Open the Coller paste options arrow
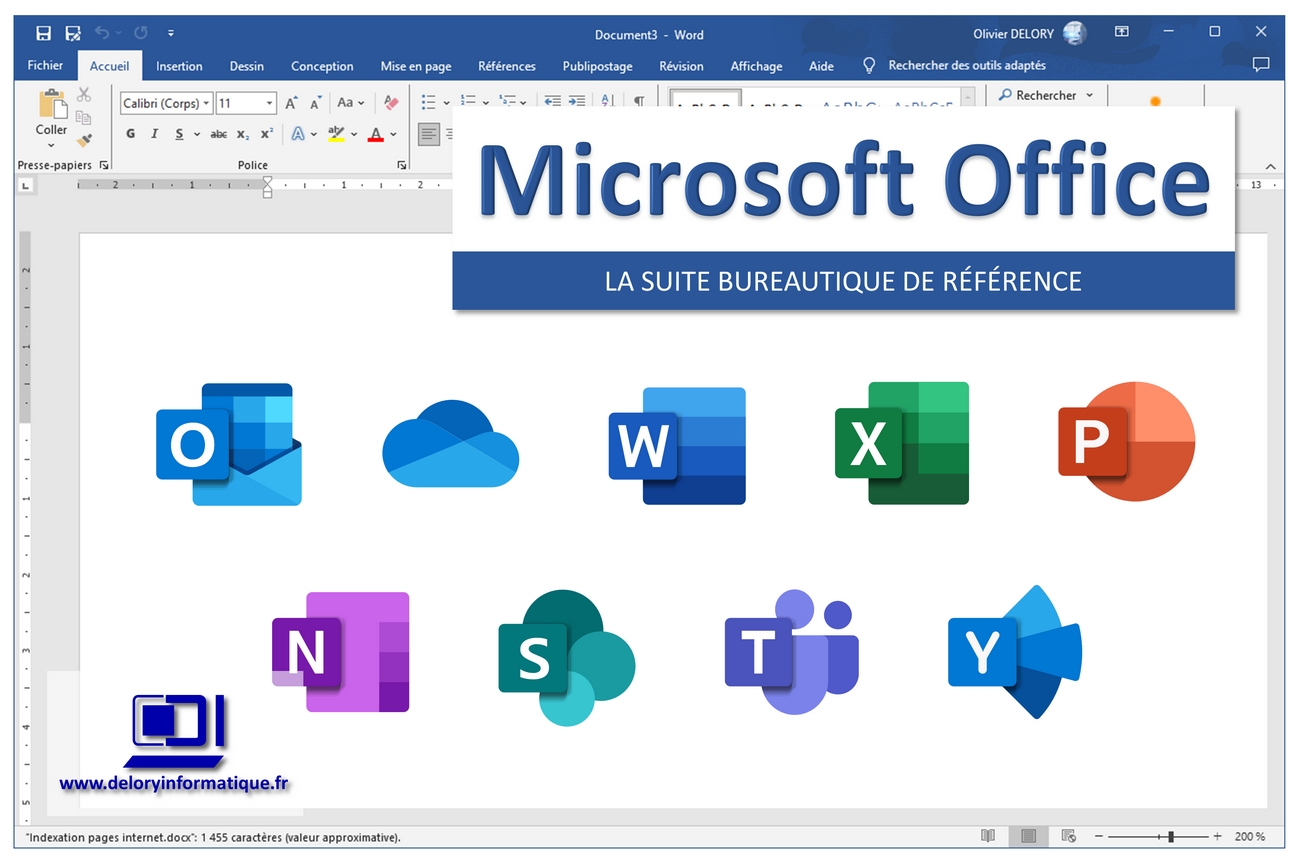This screenshot has width=1302, height=862. point(51,145)
